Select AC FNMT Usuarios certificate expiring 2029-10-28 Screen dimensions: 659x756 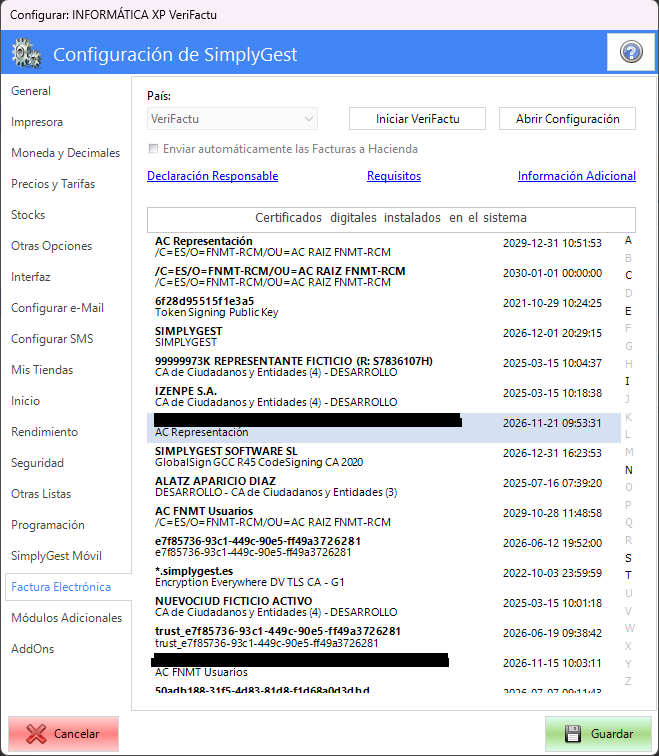pos(384,516)
